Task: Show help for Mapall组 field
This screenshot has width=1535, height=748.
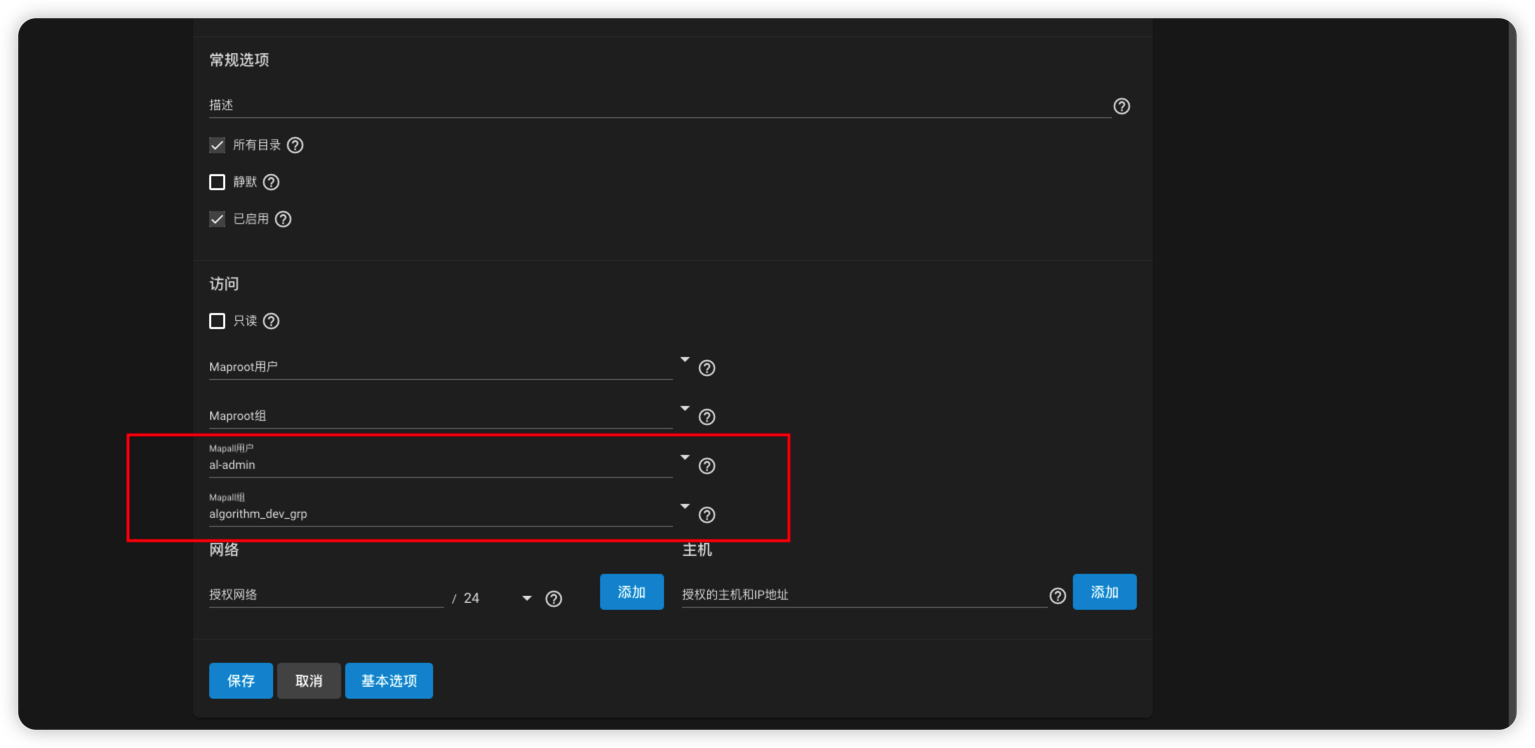Action: (707, 515)
